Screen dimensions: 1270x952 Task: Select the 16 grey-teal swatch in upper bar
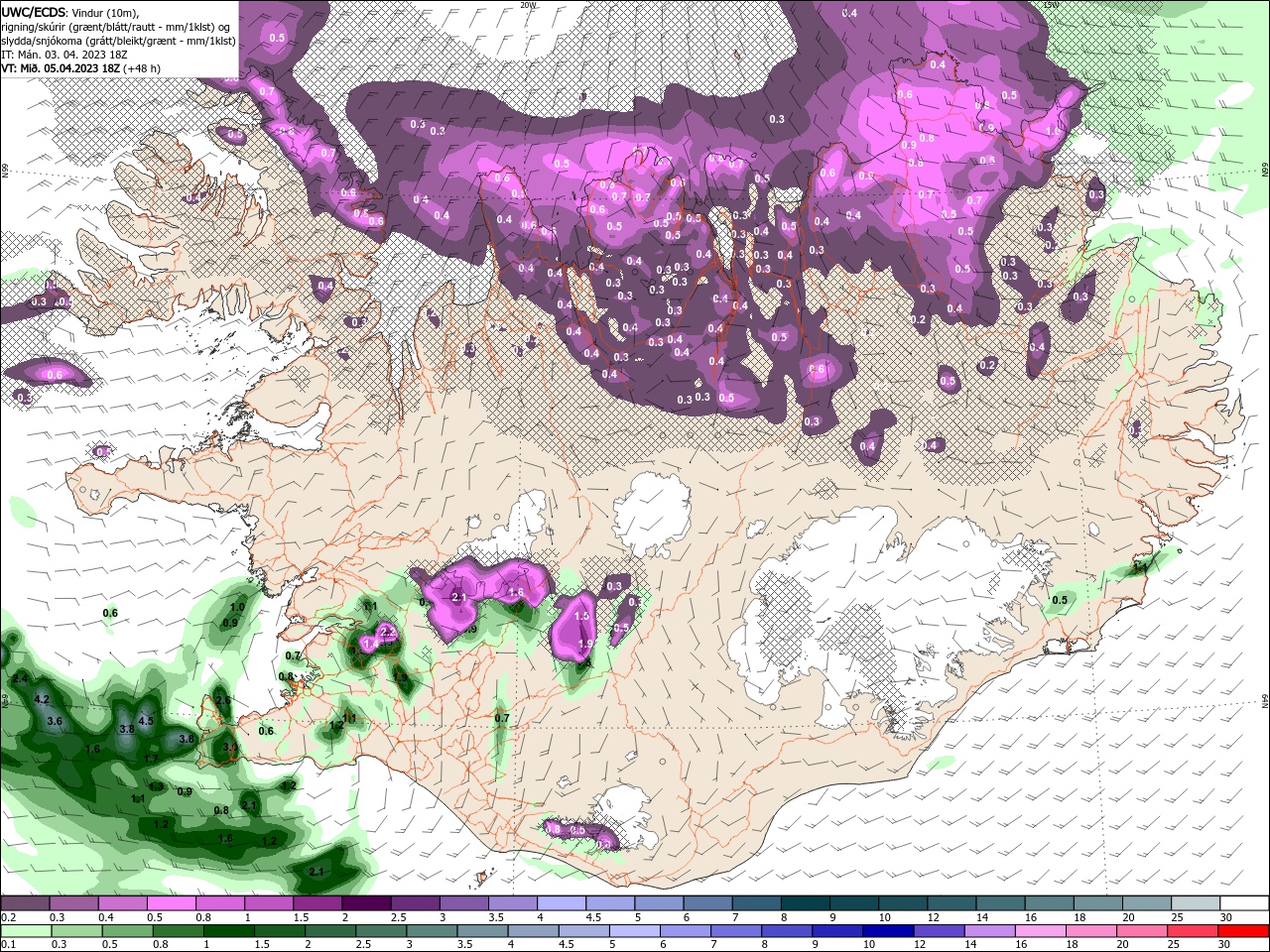point(1050,903)
